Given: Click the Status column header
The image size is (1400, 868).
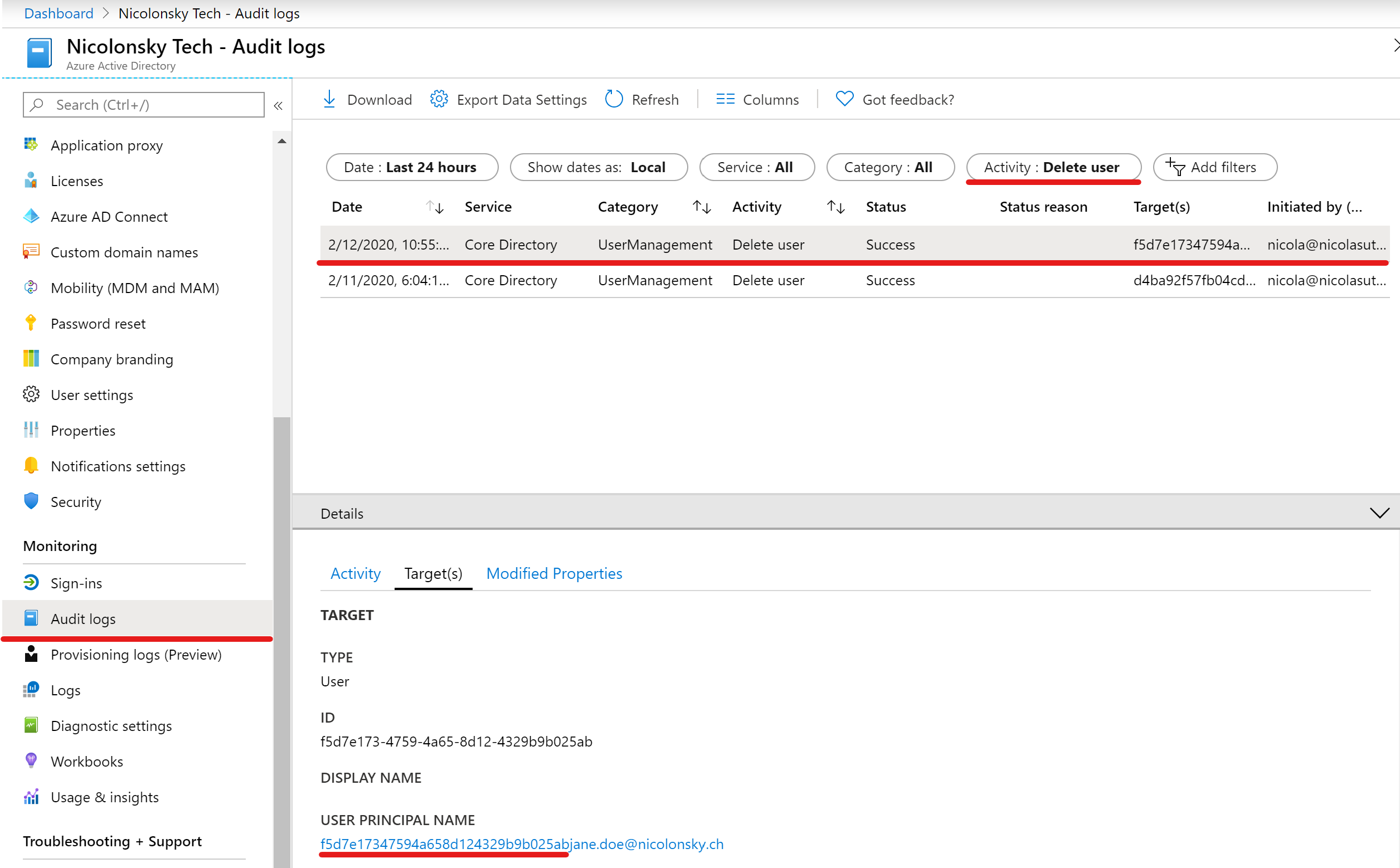Looking at the screenshot, I should point(886,207).
